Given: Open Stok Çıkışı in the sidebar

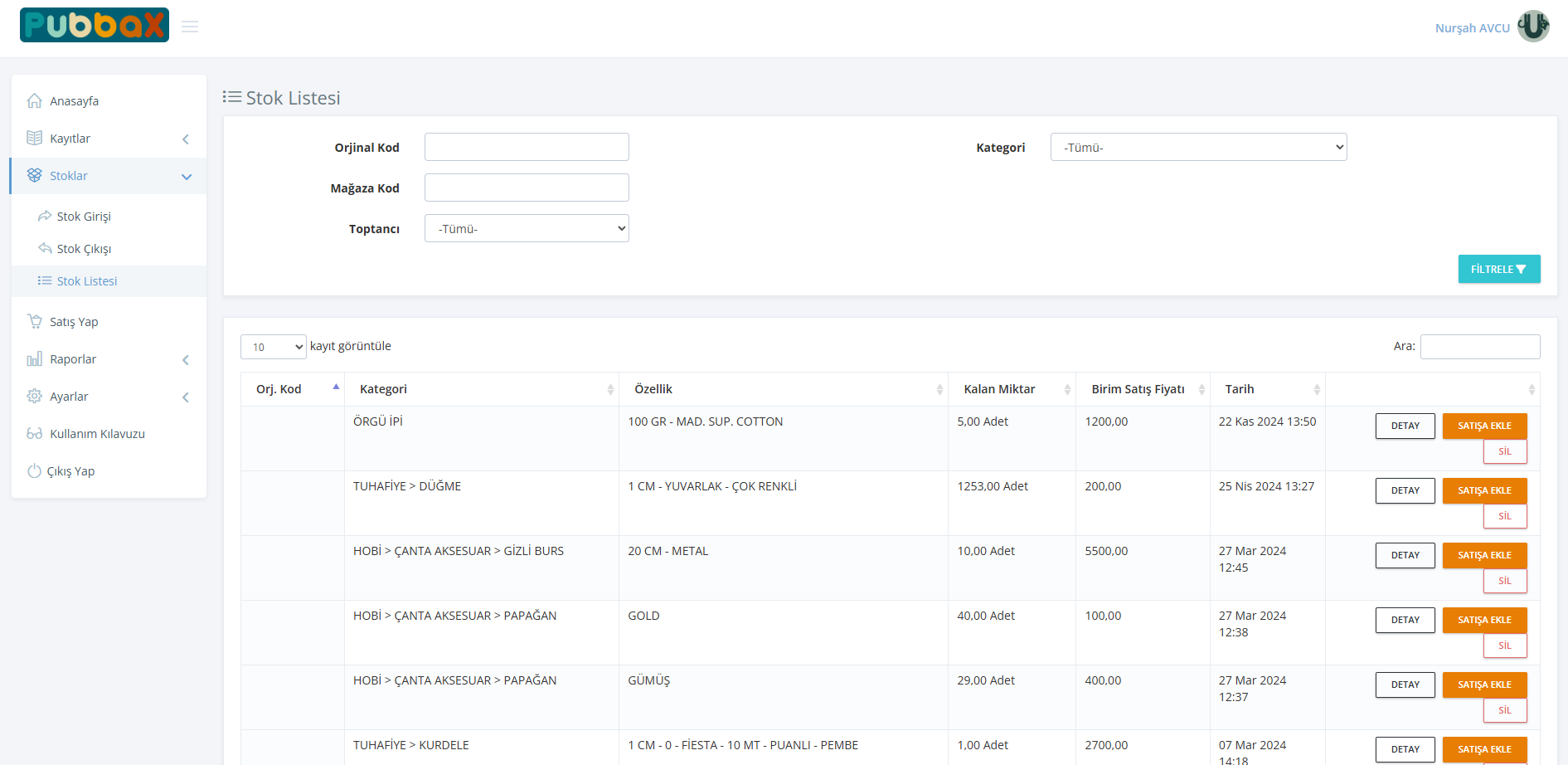Looking at the screenshot, I should [x=84, y=249].
